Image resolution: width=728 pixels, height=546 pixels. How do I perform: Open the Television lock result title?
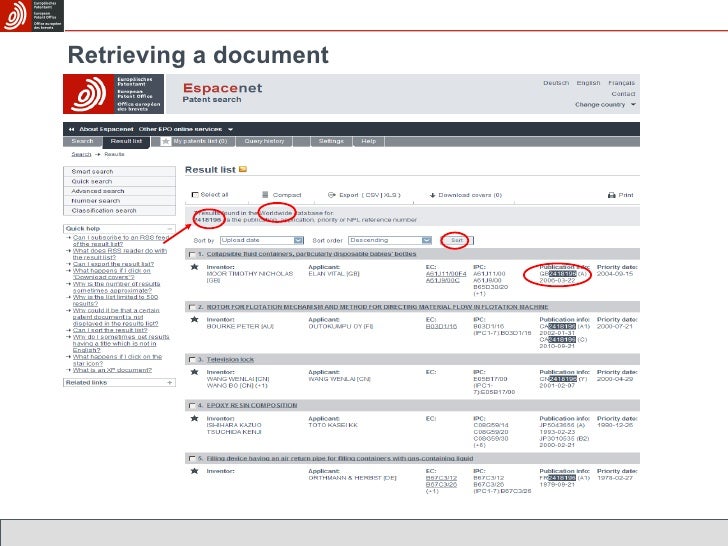(230, 359)
